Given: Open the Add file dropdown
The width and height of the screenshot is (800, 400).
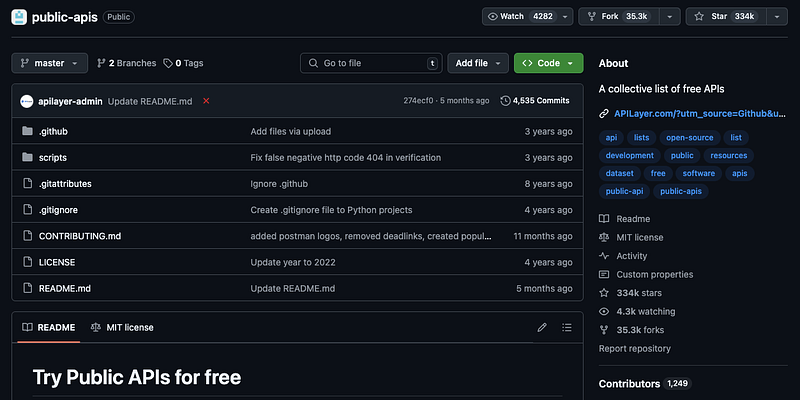Looking at the screenshot, I should pos(478,63).
